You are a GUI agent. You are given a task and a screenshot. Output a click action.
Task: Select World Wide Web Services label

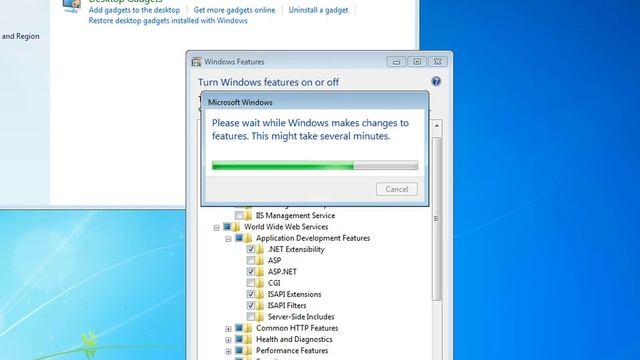[x=286, y=227]
